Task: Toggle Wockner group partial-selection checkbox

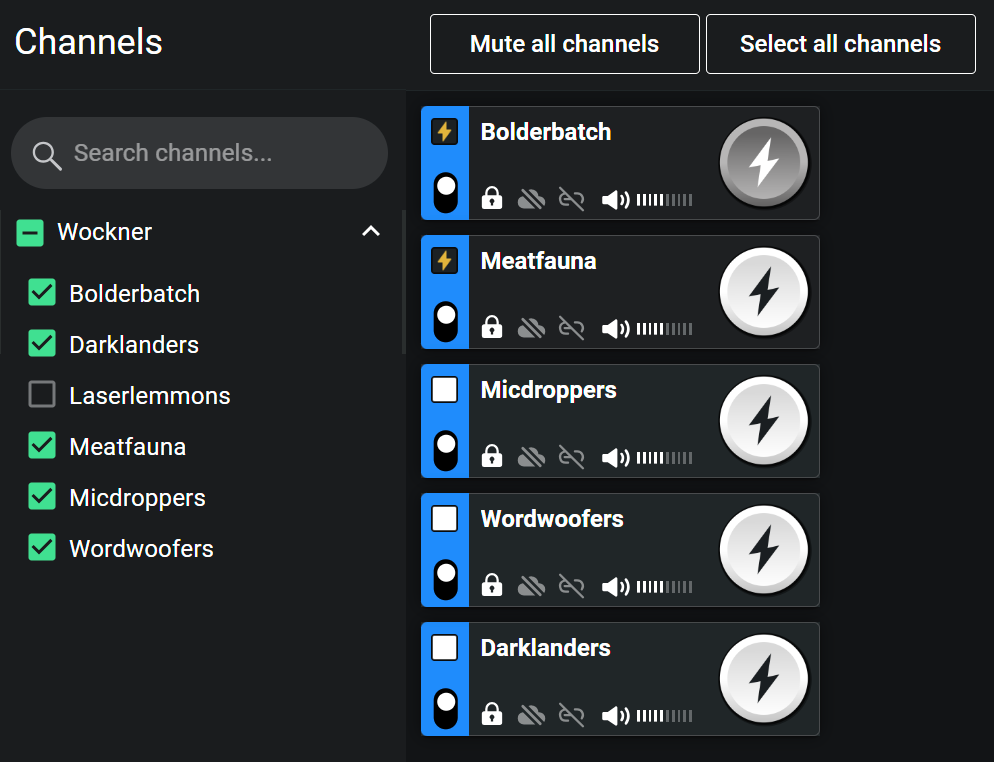Action: (x=30, y=233)
